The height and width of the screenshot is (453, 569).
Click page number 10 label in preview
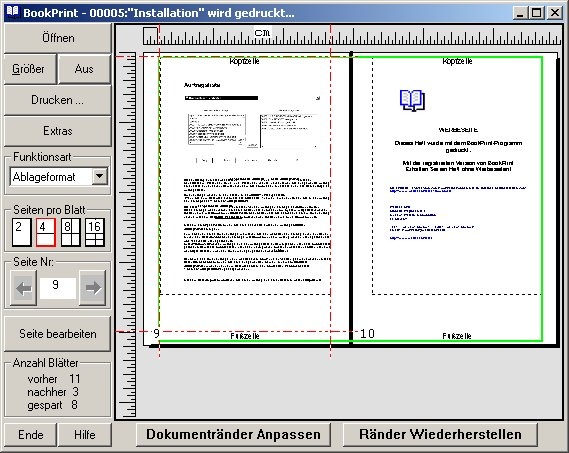point(367,333)
